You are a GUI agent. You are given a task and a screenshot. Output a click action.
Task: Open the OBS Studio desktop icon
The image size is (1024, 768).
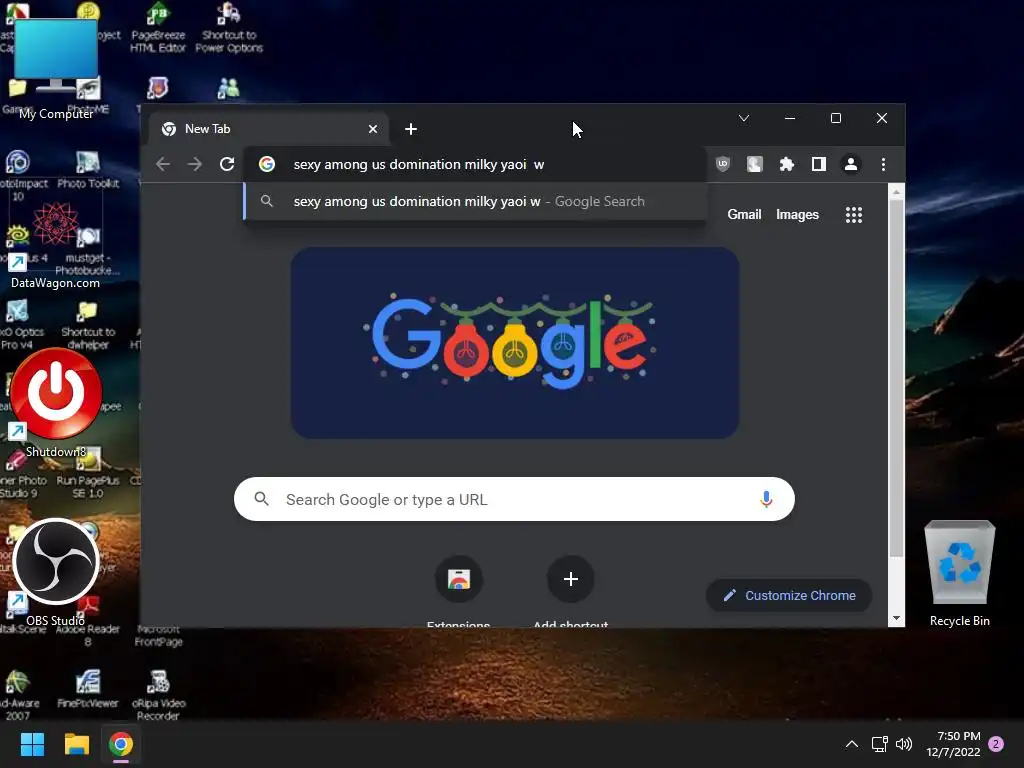tap(56, 572)
